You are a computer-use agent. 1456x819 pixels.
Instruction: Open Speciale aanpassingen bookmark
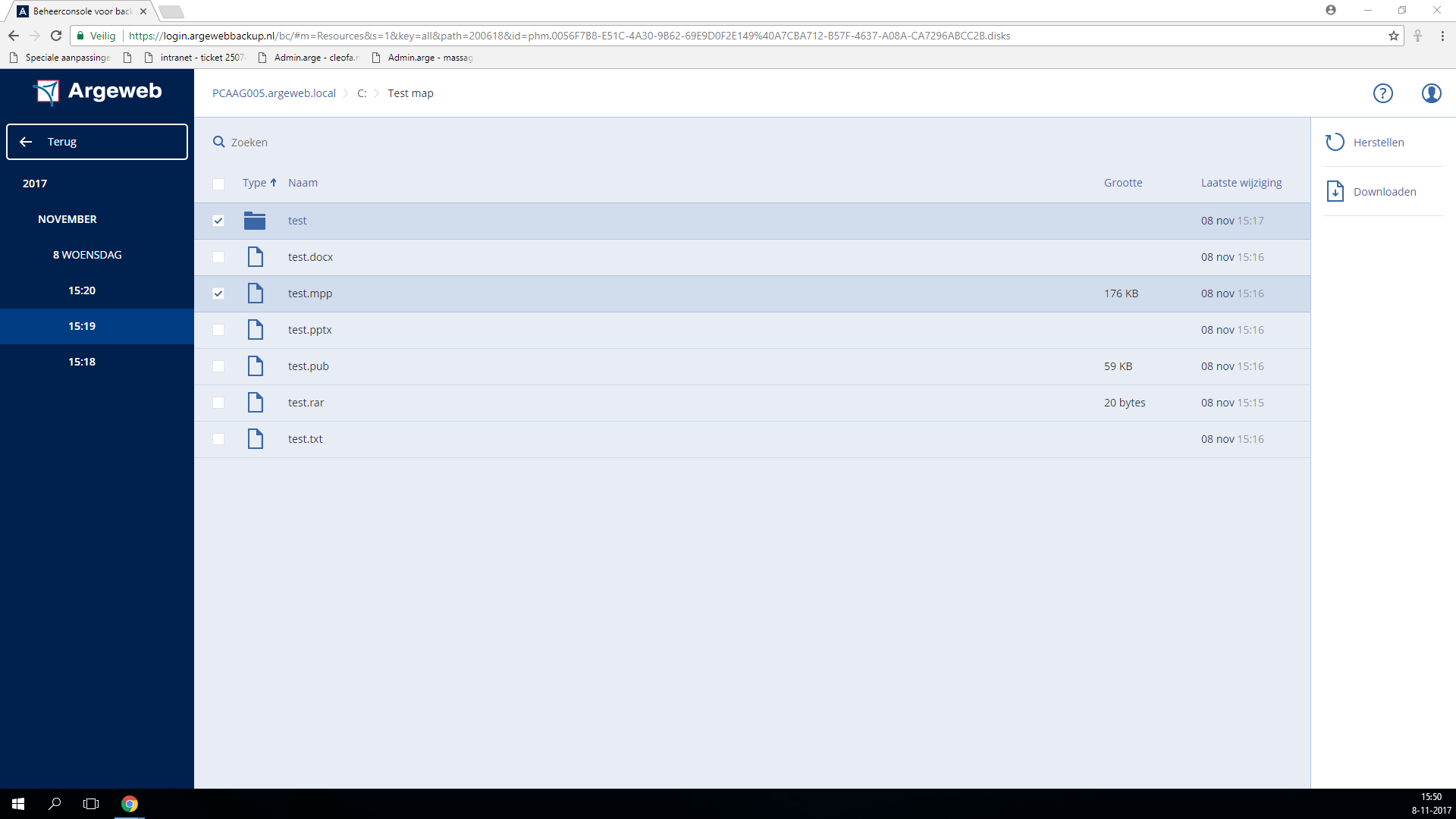click(60, 58)
